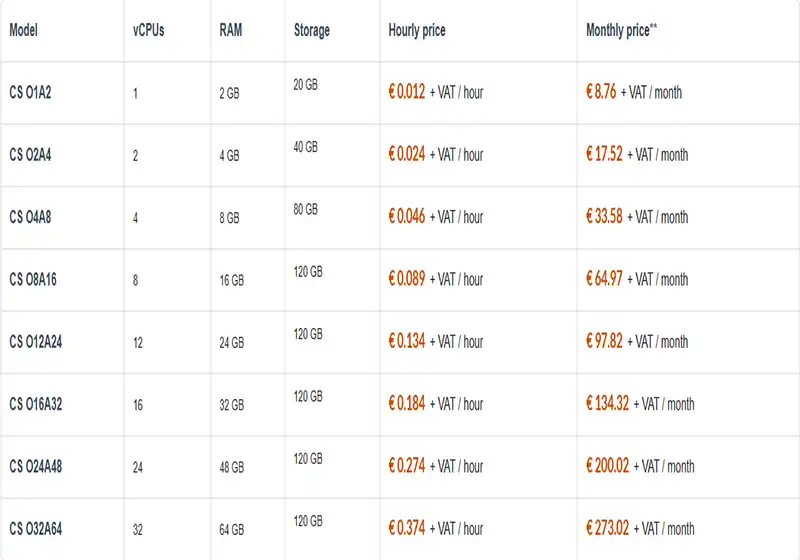Screen dimensions: 800x560
Task: Select the CS O32A64 model name
Action: coord(37,528)
